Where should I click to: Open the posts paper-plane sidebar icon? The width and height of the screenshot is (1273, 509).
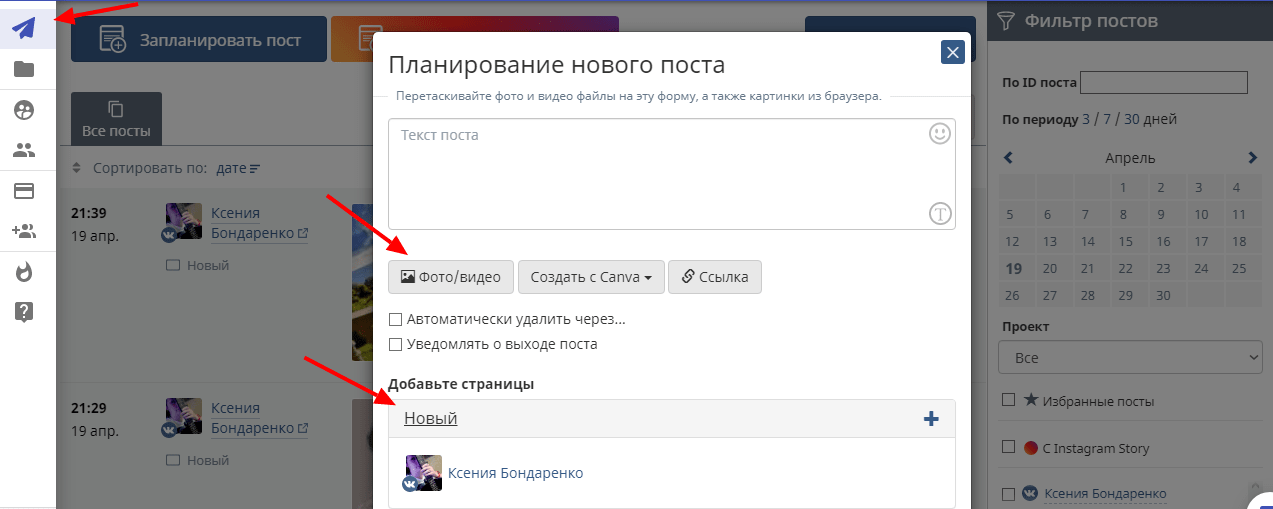(x=24, y=27)
